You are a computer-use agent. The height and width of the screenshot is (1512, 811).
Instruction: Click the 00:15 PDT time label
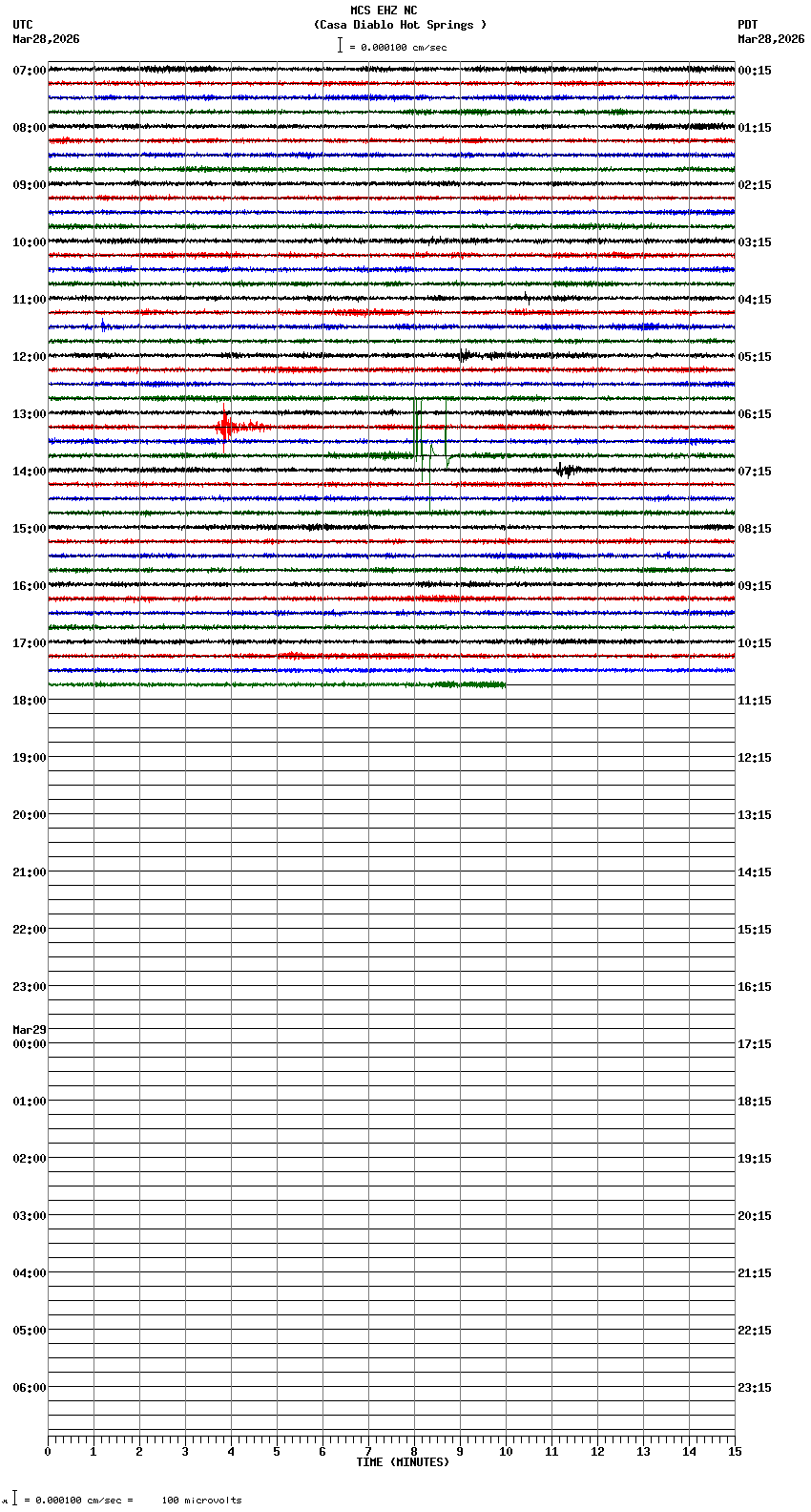[755, 71]
